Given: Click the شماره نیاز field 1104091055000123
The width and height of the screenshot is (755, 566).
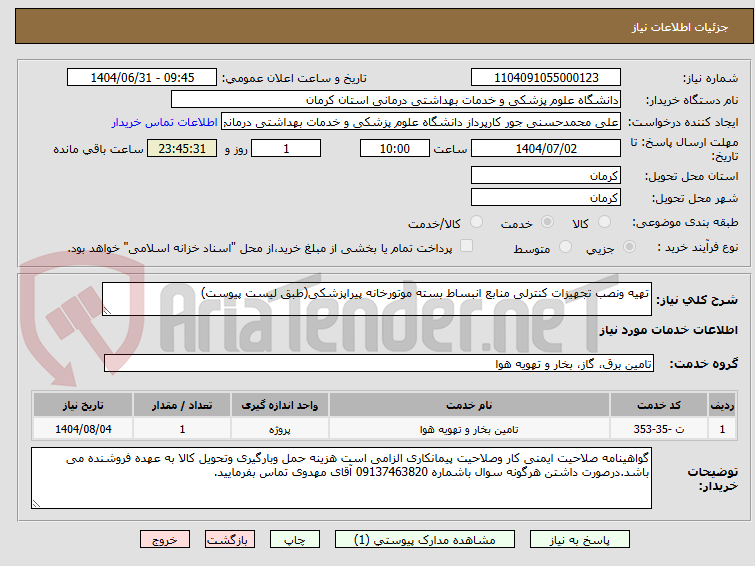Looking at the screenshot, I should [x=546, y=78].
